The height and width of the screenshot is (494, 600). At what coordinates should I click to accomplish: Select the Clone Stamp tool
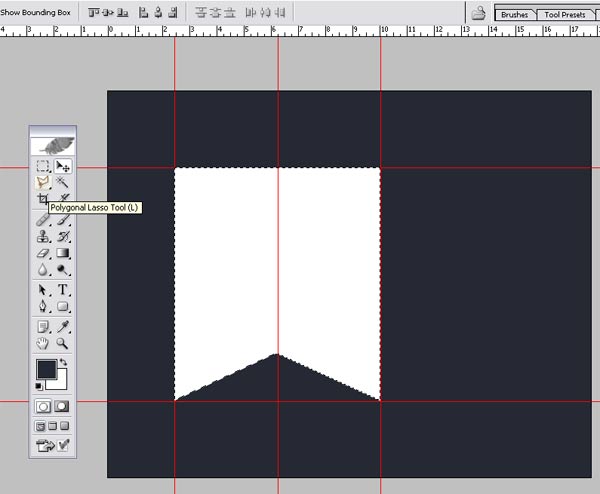point(42,236)
